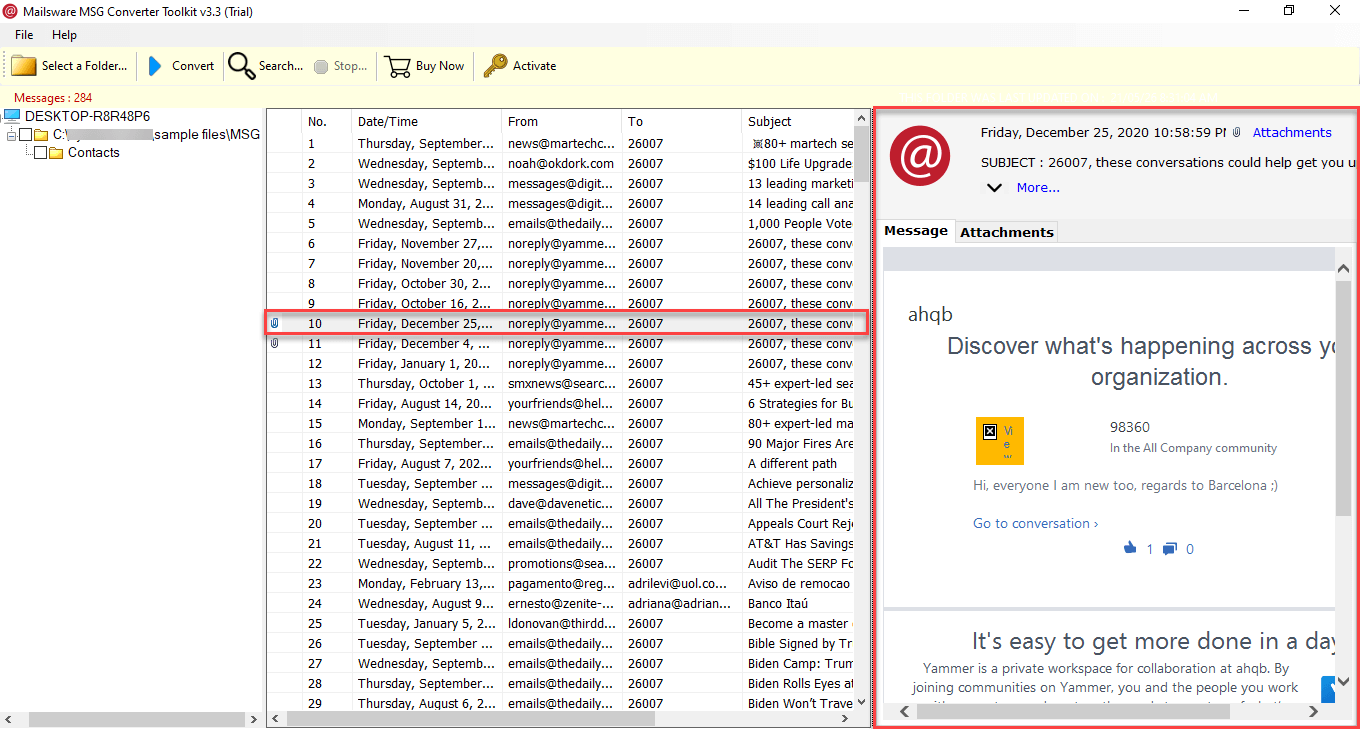This screenshot has width=1360, height=729.
Task: Click the like count 1 in message
Action: (x=1150, y=549)
